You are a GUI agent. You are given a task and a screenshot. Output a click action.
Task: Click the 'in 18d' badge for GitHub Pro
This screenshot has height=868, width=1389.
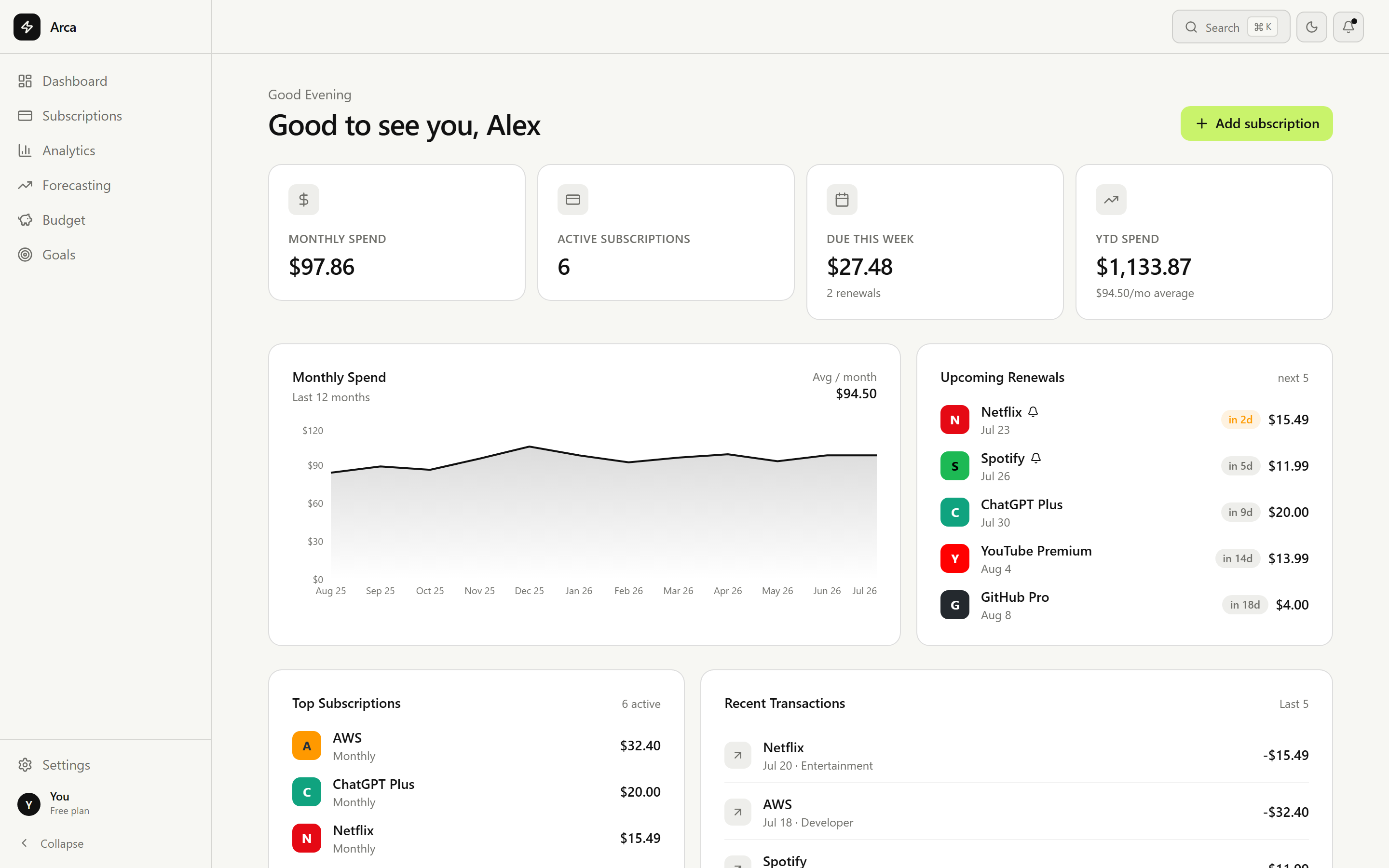click(x=1244, y=605)
